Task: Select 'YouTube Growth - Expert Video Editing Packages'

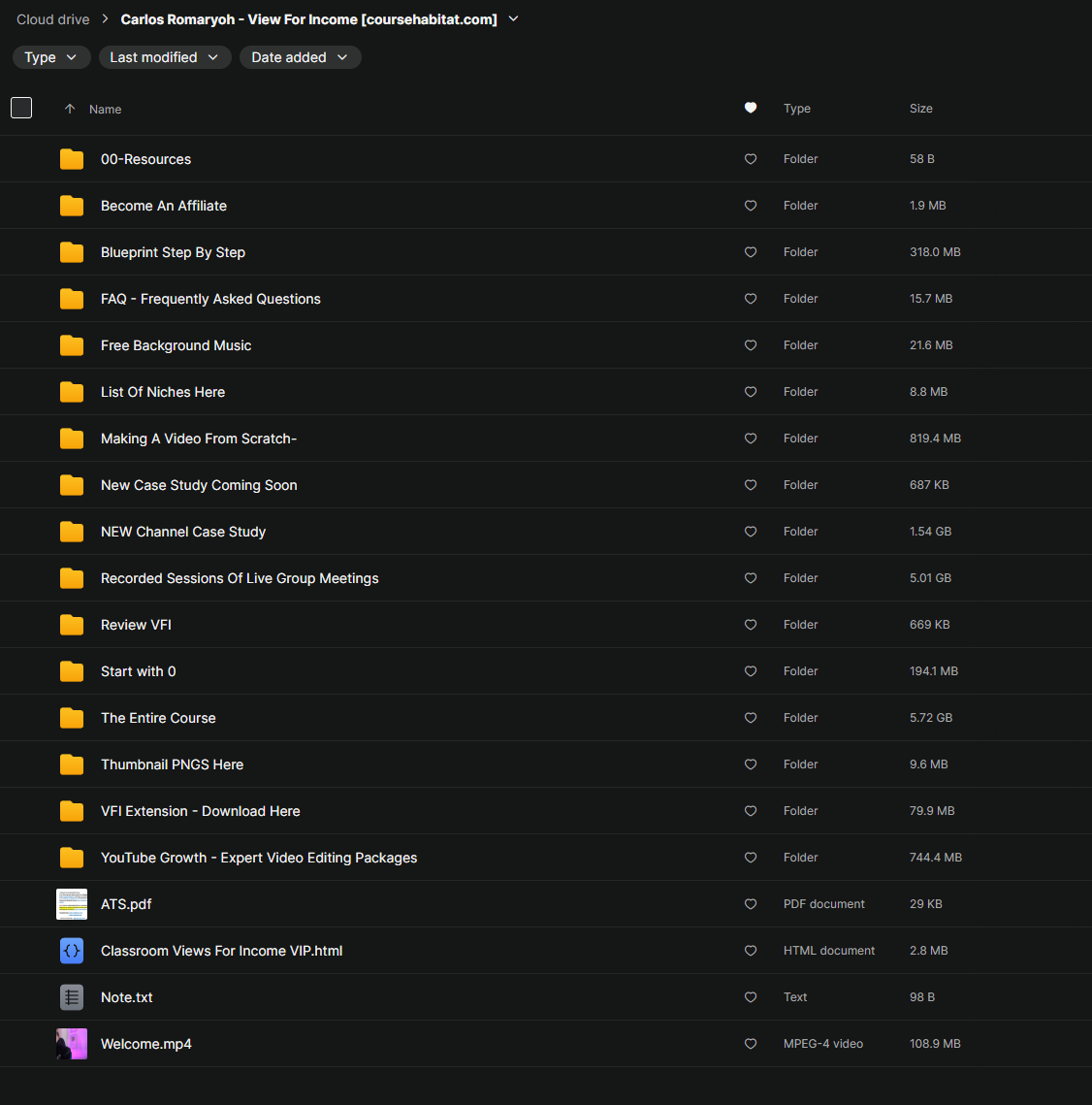Action: (x=259, y=858)
